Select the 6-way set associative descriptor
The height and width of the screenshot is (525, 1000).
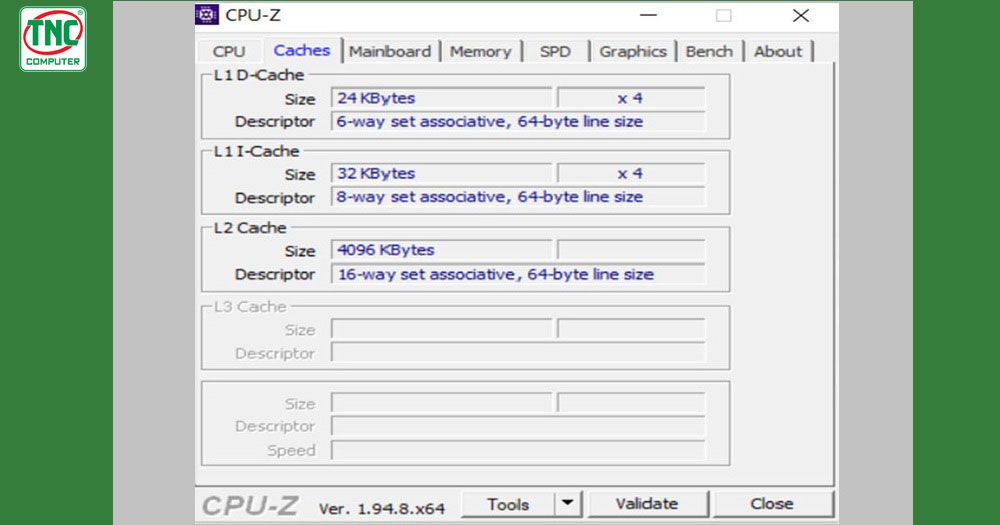[x=518, y=121]
